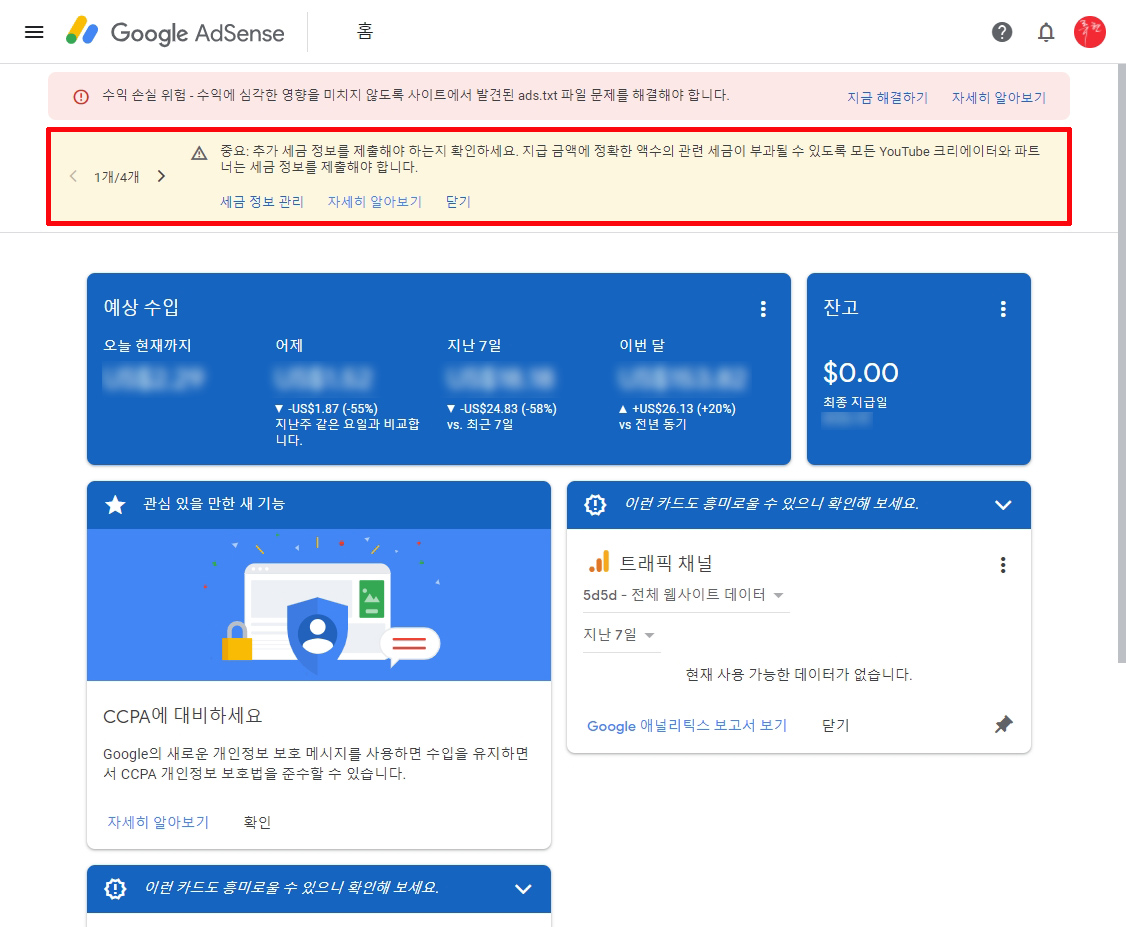Screen dimensions: 1126x927
Task: Go to previous notice arrow
Action: pos(73,176)
